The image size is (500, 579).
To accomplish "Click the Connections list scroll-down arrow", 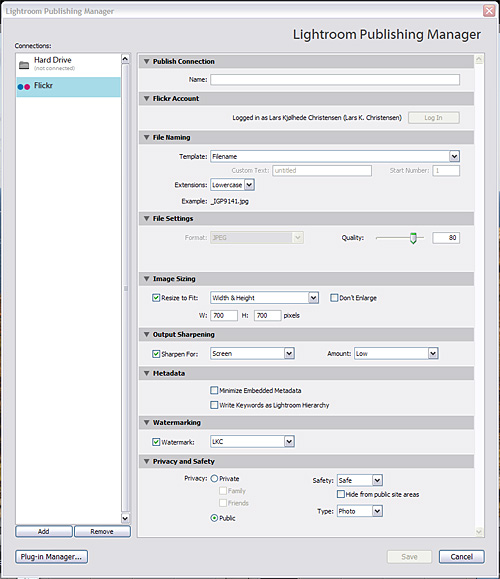I will click(x=125, y=518).
